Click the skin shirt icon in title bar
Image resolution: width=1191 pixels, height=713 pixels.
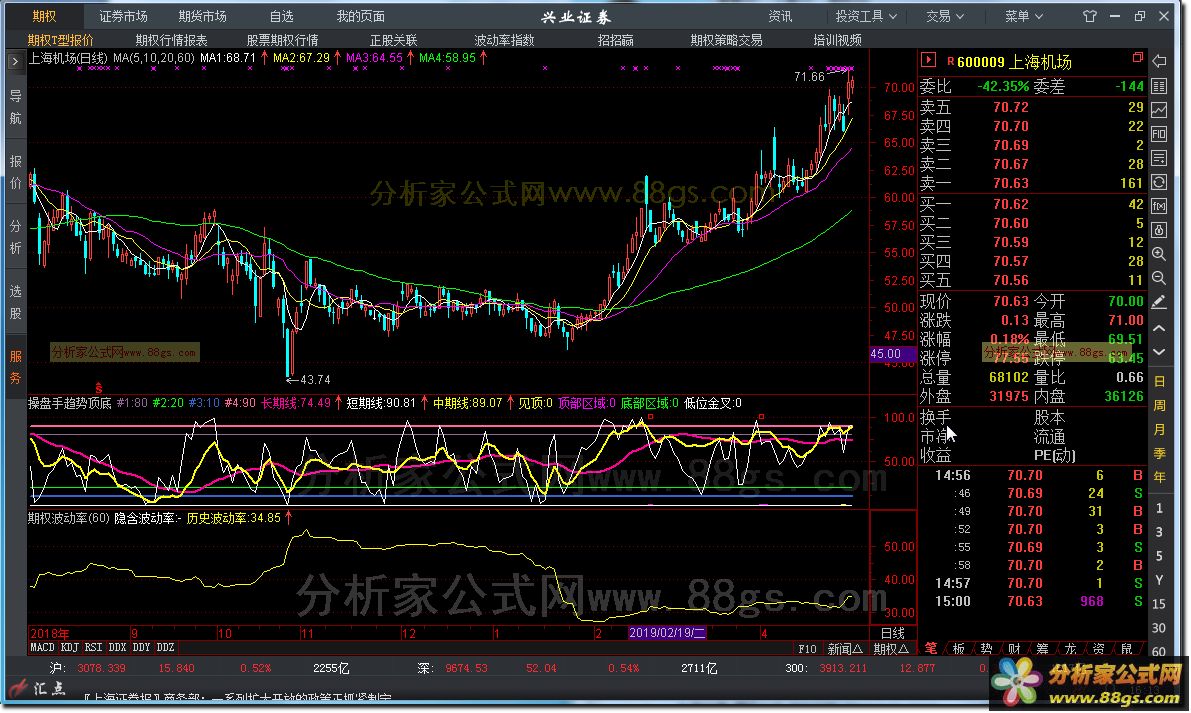[1090, 16]
